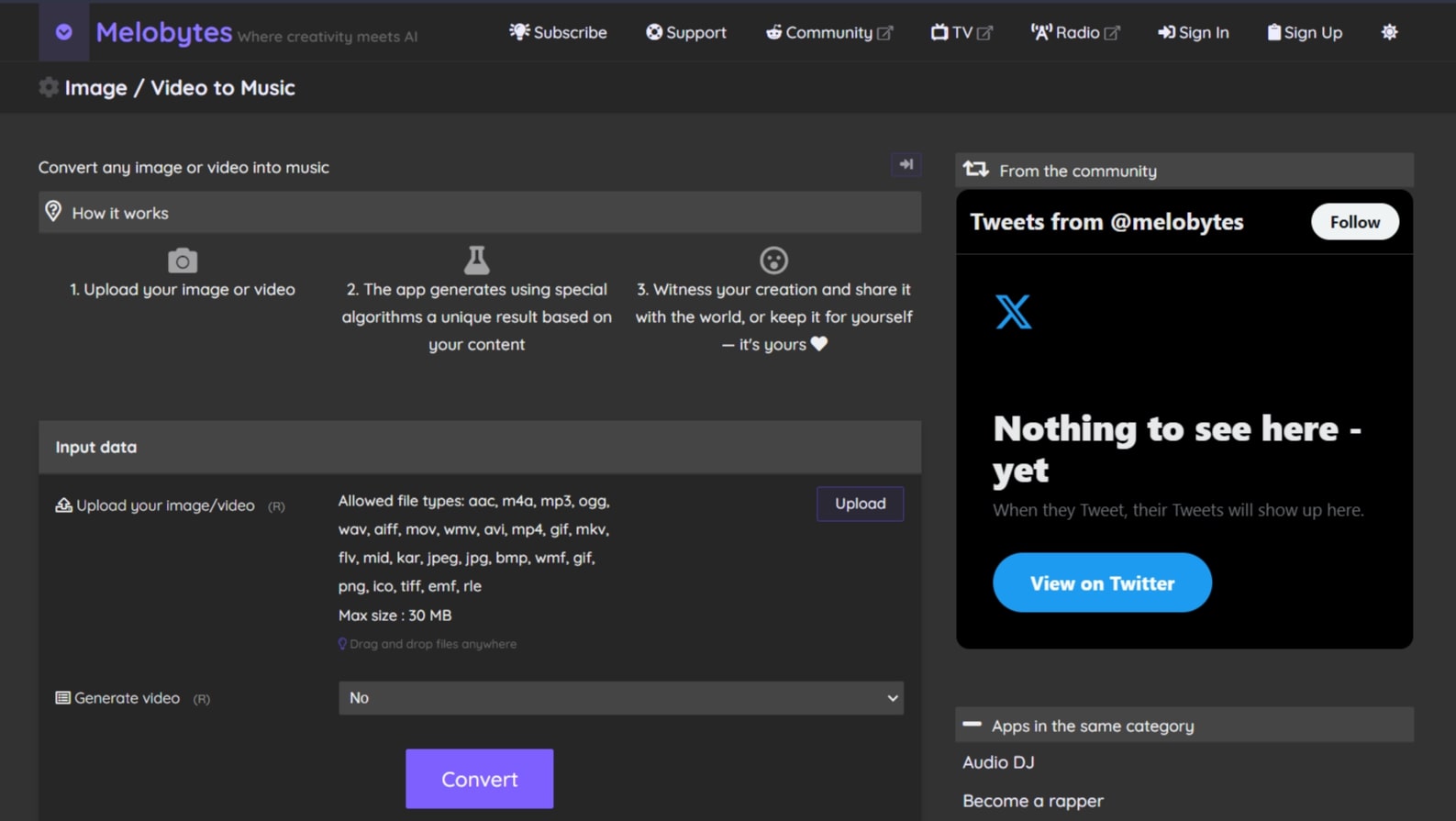Open the Generate video dropdown
1456x821 pixels.
(x=620, y=698)
